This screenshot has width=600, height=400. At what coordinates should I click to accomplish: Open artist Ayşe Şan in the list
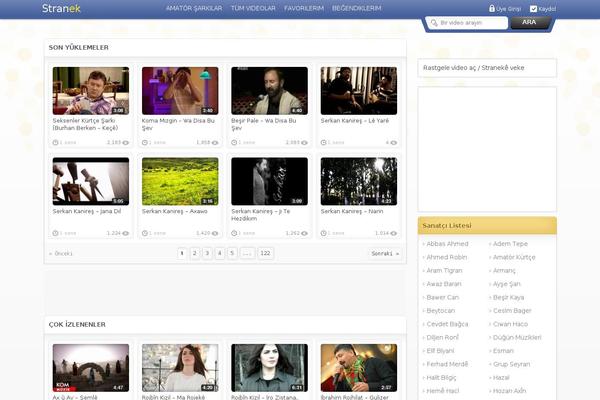tap(507, 284)
